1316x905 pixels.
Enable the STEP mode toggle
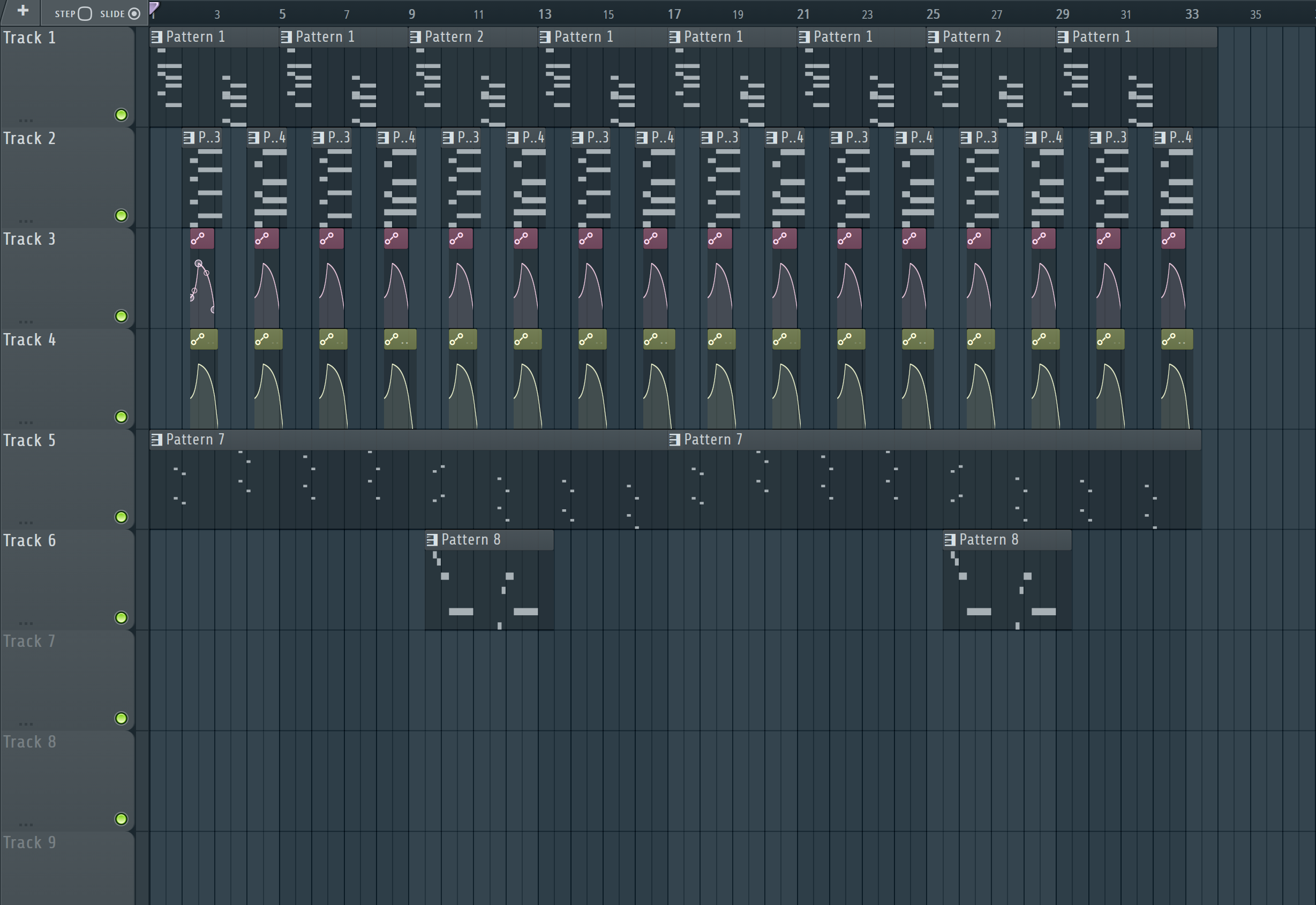pyautogui.click(x=85, y=13)
